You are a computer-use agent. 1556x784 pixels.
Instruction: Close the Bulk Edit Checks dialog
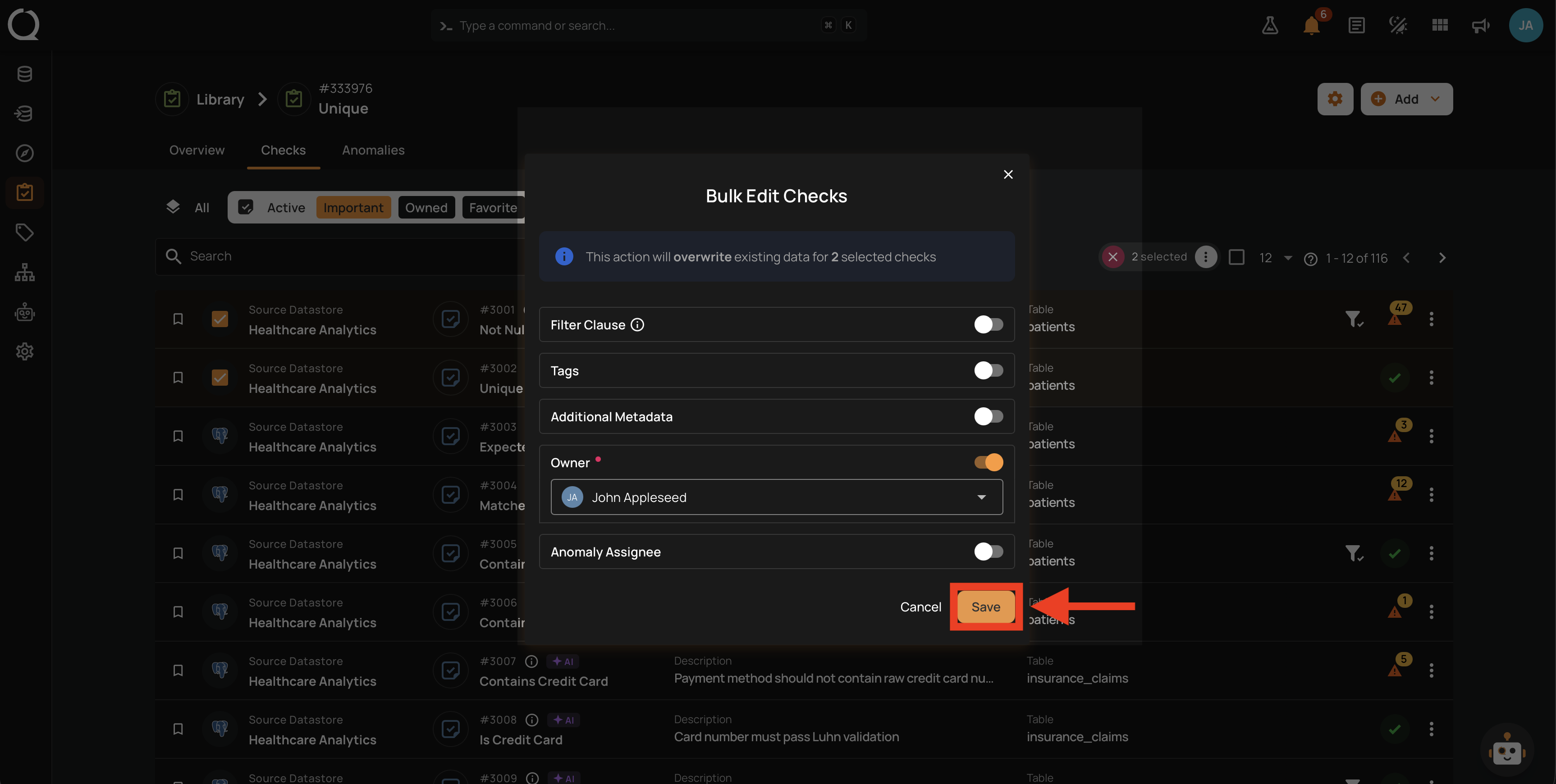pyautogui.click(x=1008, y=174)
